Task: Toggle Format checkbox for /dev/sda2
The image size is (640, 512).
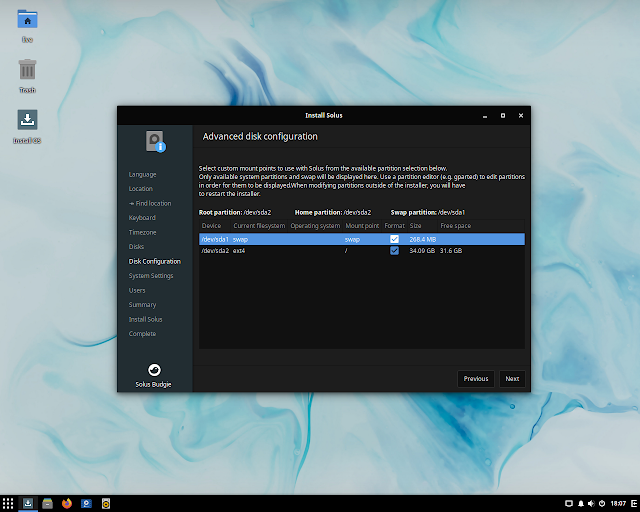Action: [394, 251]
